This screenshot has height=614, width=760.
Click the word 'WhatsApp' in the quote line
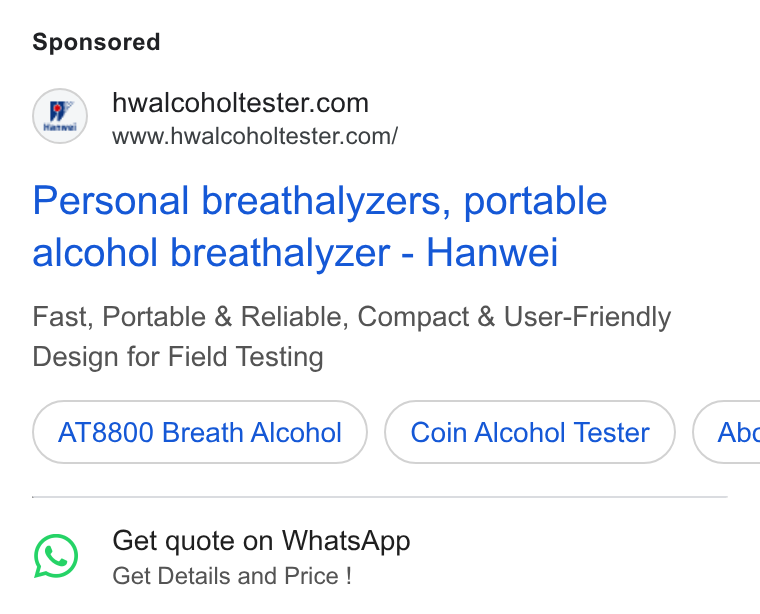[346, 541]
